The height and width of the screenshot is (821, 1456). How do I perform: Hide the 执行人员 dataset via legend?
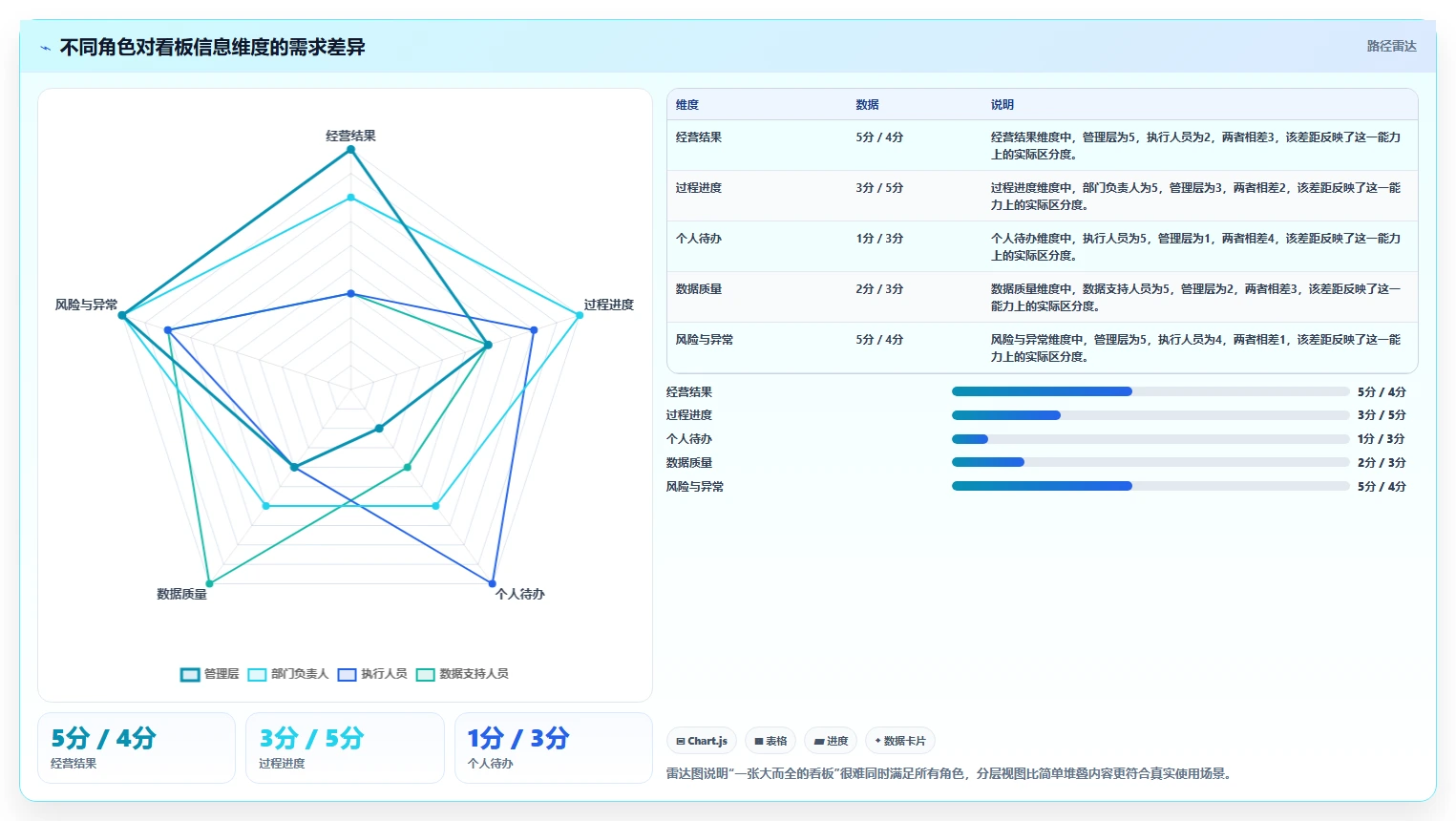pyautogui.click(x=372, y=674)
